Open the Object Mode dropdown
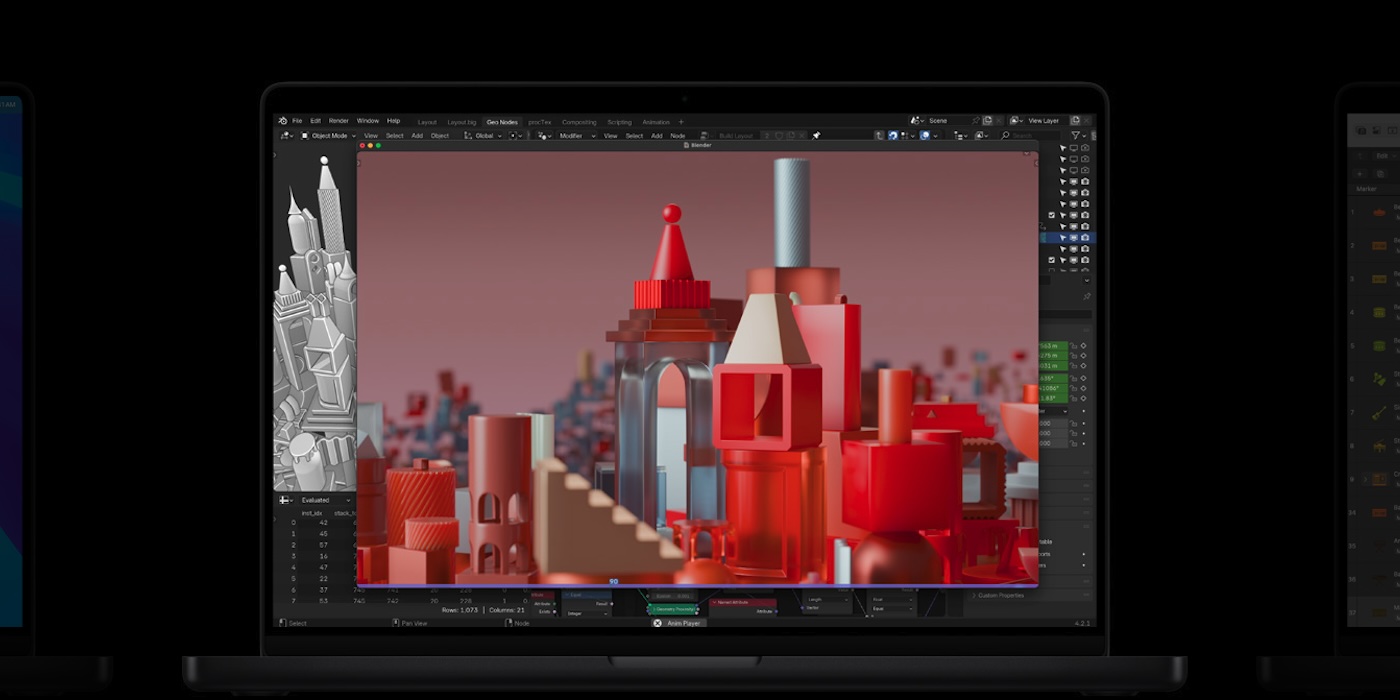 click(328, 136)
